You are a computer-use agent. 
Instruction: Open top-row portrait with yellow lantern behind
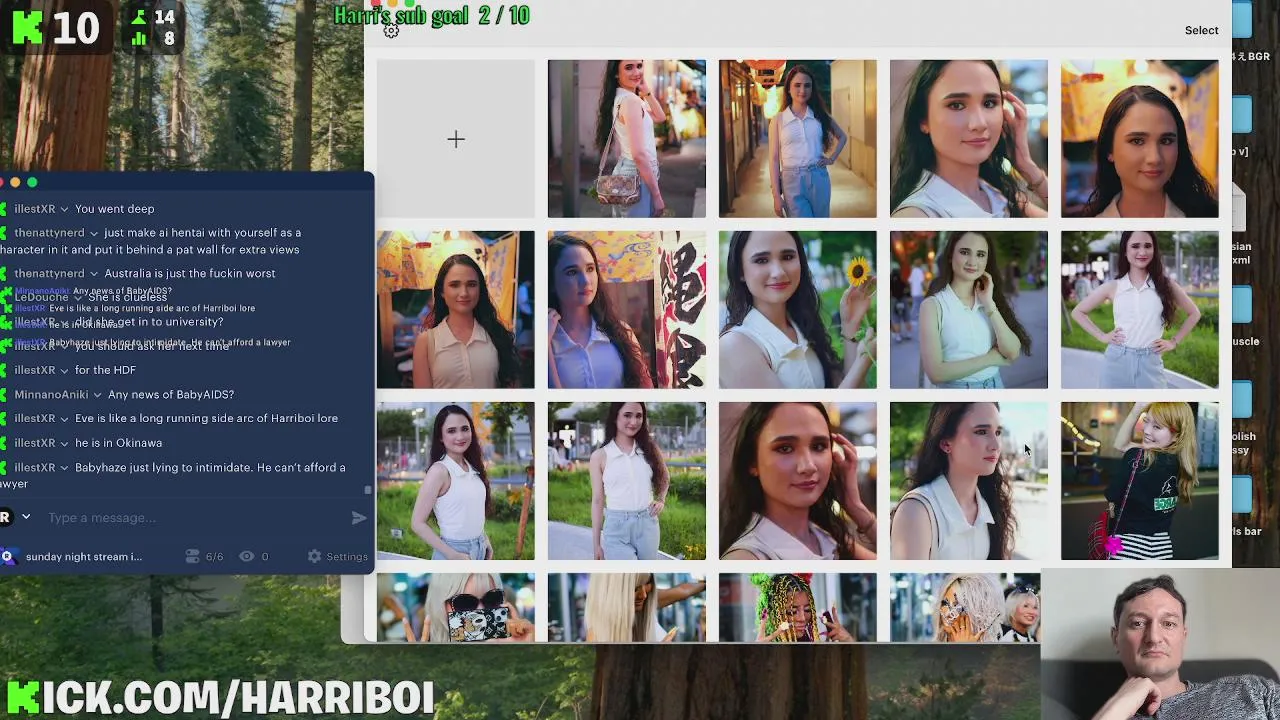[x=1139, y=138]
